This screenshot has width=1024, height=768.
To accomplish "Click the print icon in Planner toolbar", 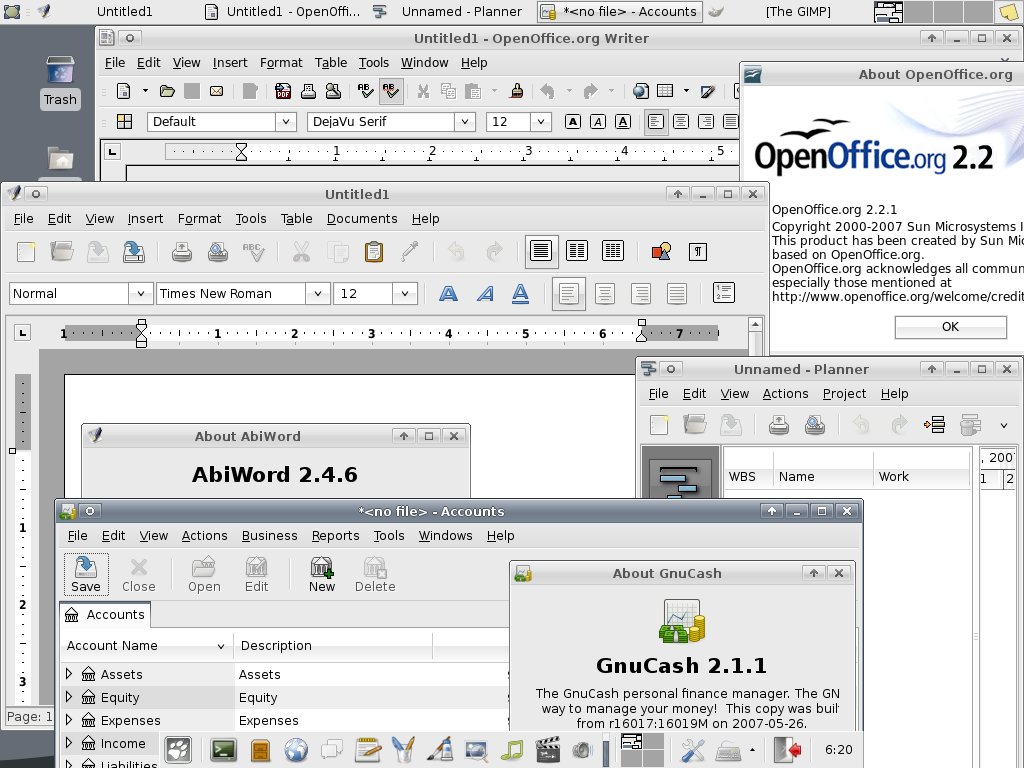I will [x=778, y=425].
